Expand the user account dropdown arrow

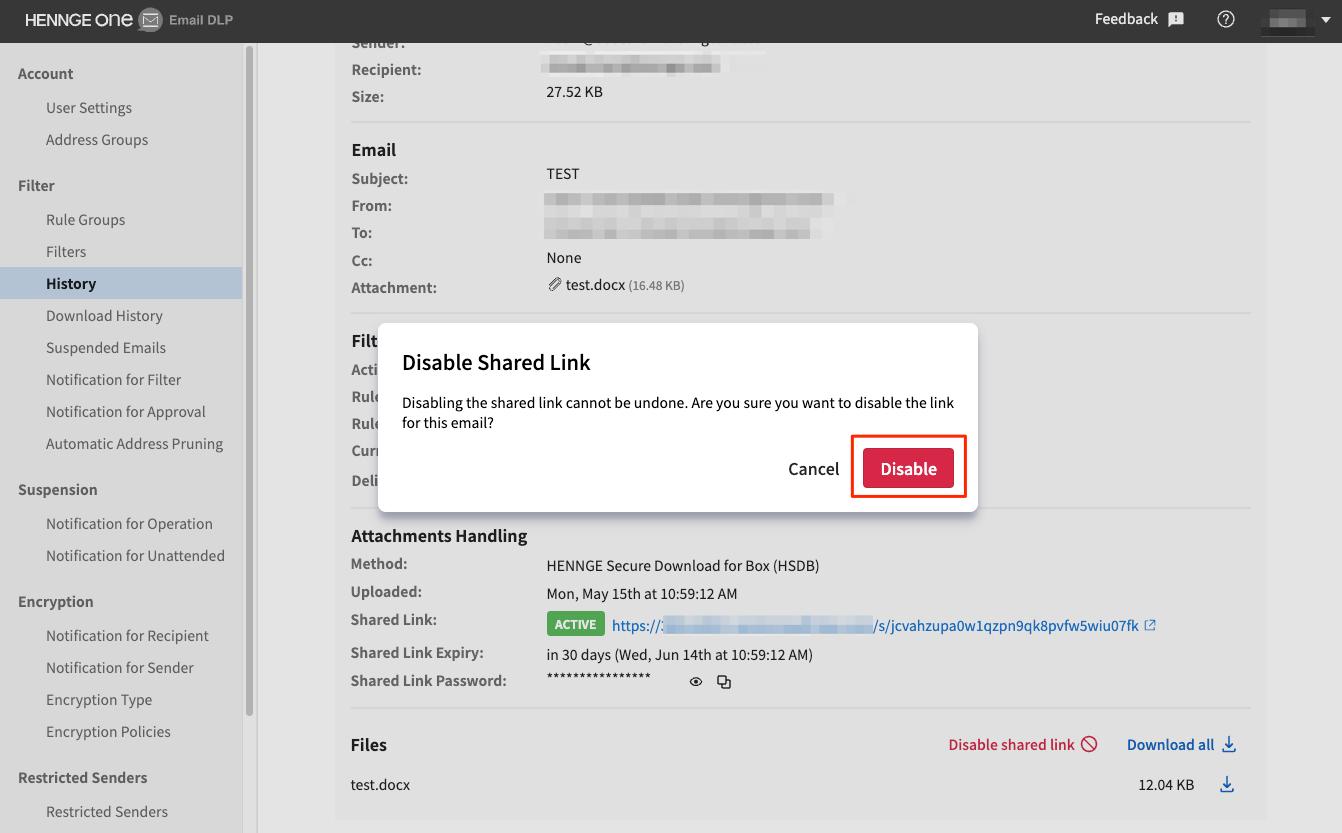(1325, 20)
